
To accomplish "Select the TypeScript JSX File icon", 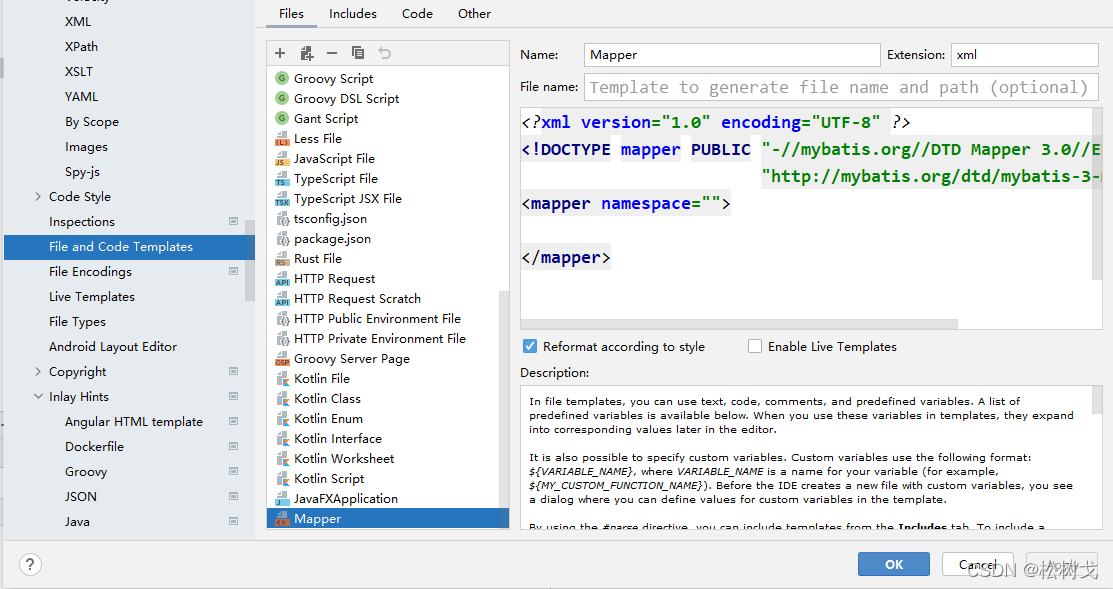I will (282, 198).
